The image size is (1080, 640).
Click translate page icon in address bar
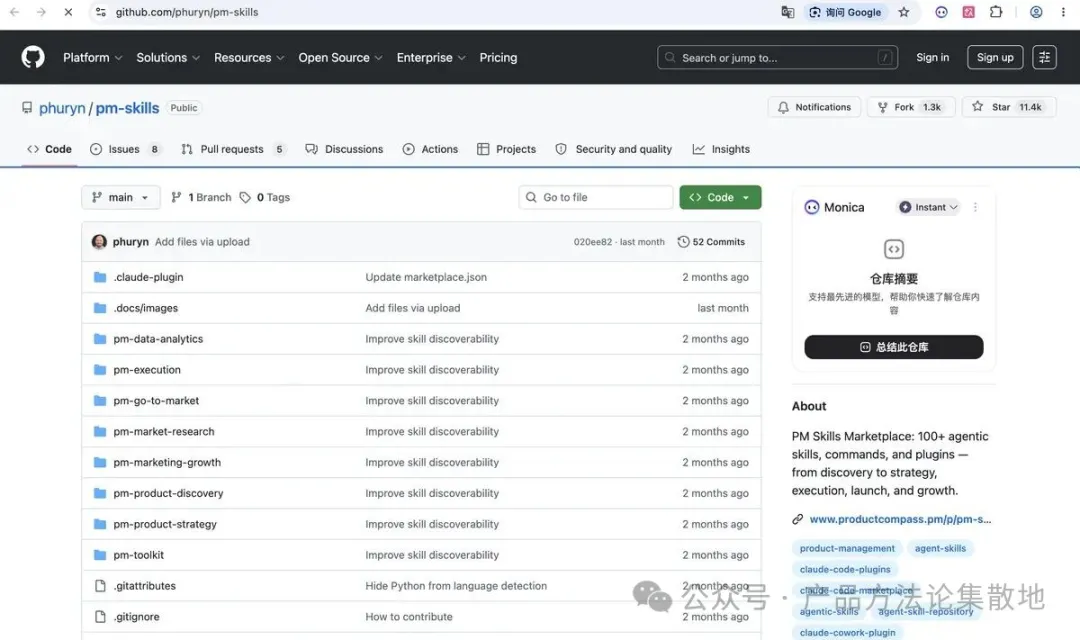click(787, 12)
